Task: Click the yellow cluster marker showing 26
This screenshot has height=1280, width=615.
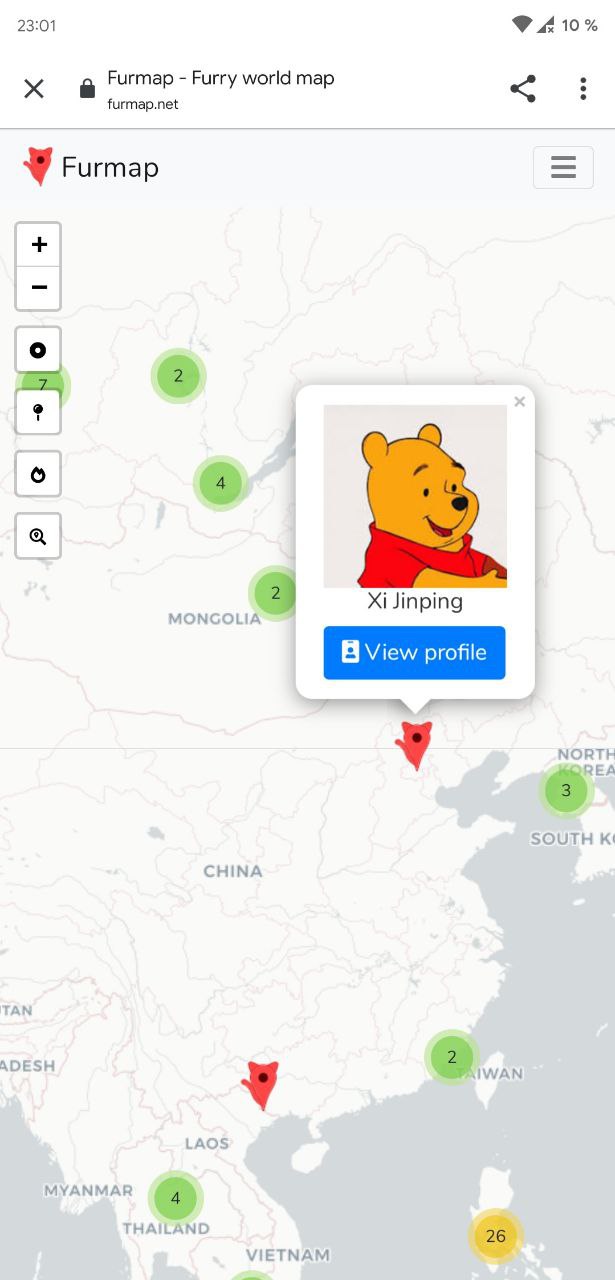Action: coord(496,1236)
